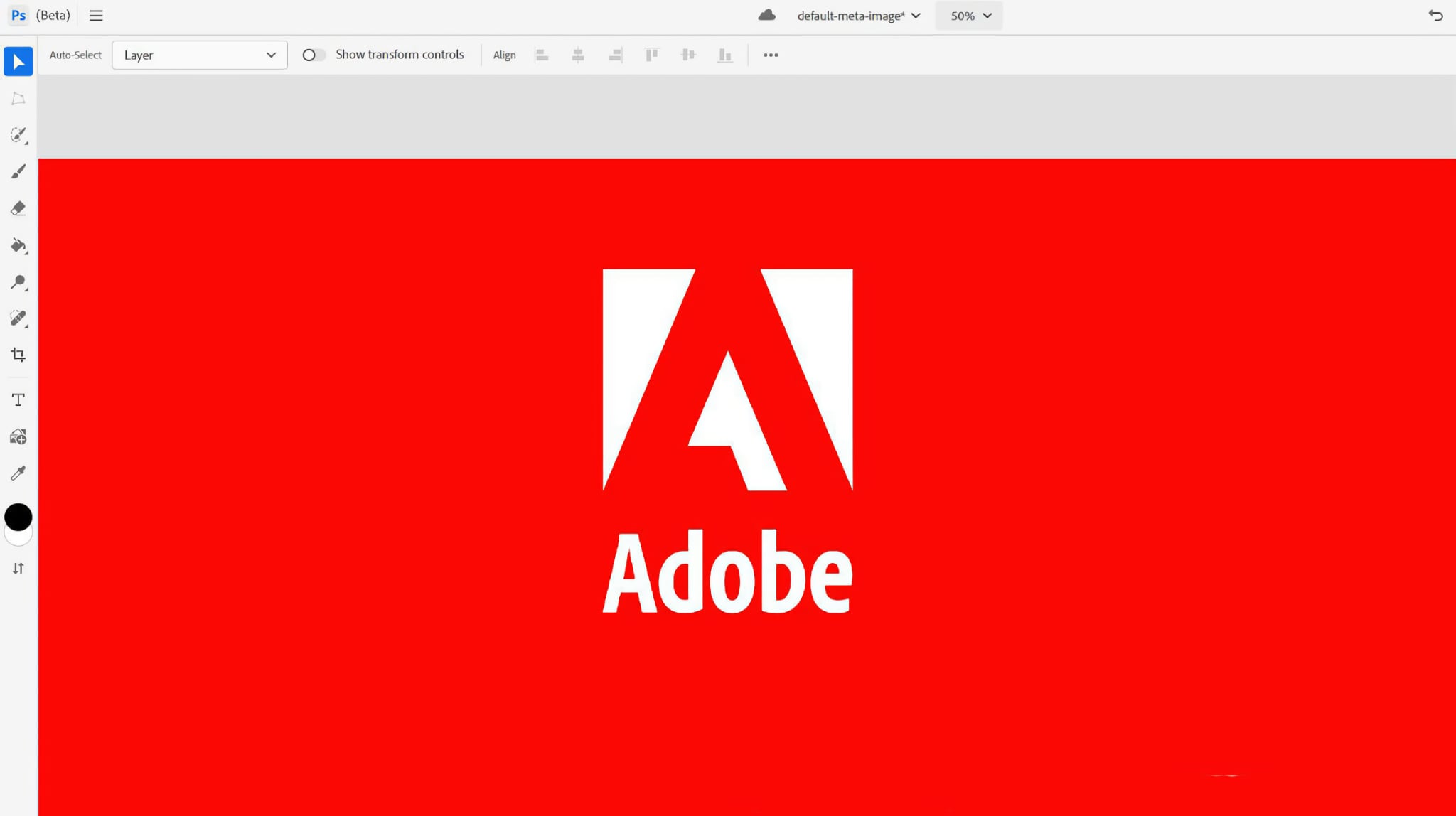Viewport: 1456px width, 816px height.
Task: Open the hamburger main menu
Action: point(96,16)
